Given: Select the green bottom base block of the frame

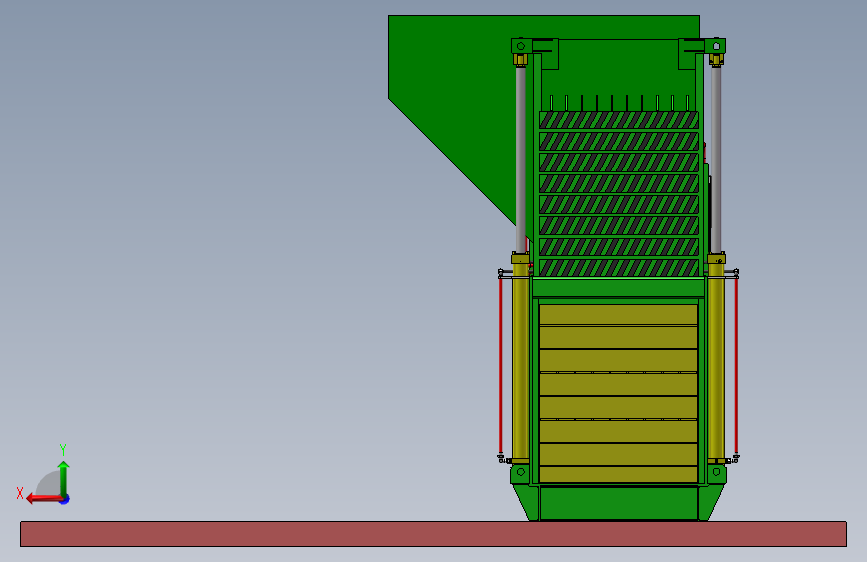Looking at the screenshot, I should 618,503.
